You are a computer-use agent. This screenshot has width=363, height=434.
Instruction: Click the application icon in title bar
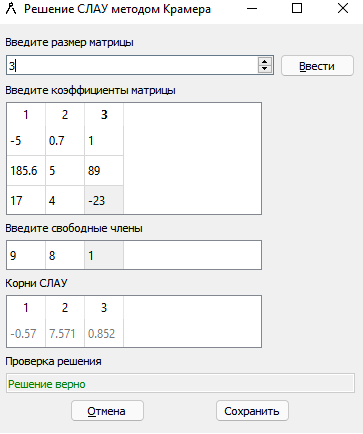tap(11, 9)
